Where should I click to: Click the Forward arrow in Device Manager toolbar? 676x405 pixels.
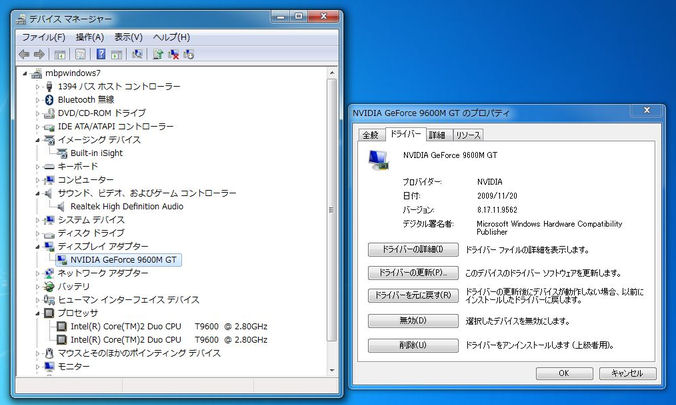pyautogui.click(x=39, y=54)
